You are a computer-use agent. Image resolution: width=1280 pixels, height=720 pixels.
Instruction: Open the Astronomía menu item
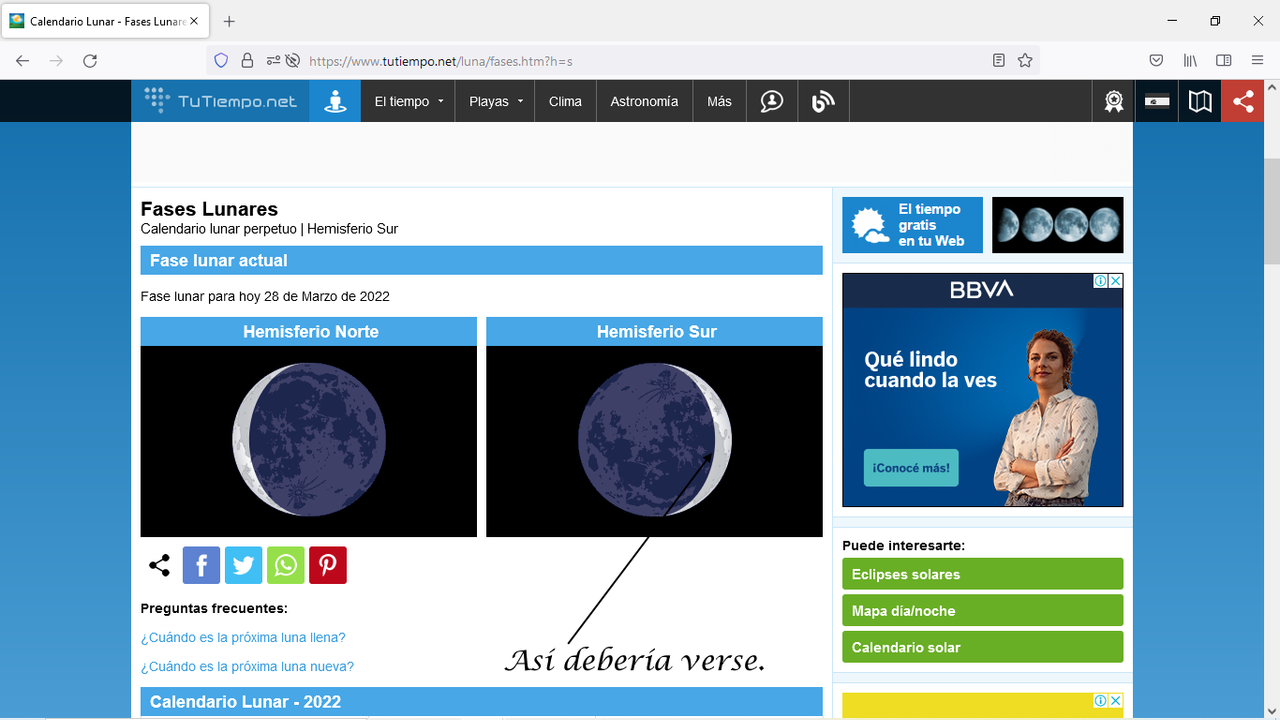click(644, 101)
